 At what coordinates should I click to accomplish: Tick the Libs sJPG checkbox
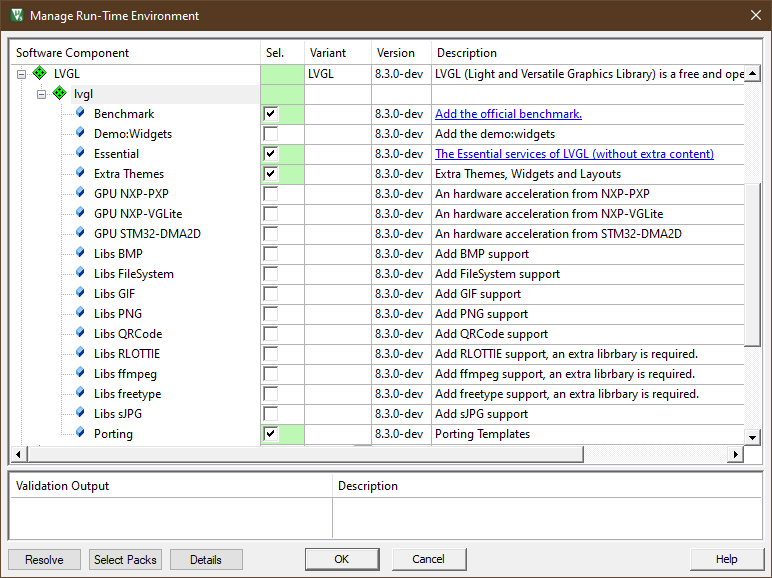coord(270,414)
